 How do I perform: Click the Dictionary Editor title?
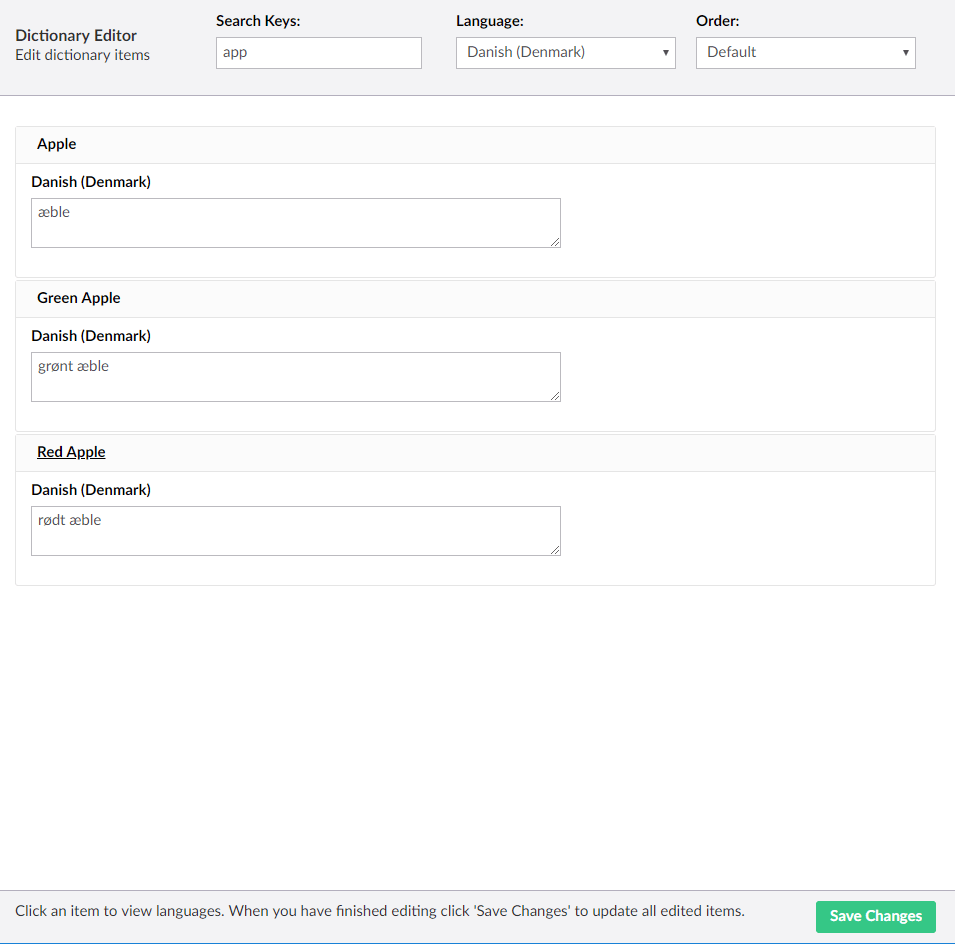tap(76, 35)
